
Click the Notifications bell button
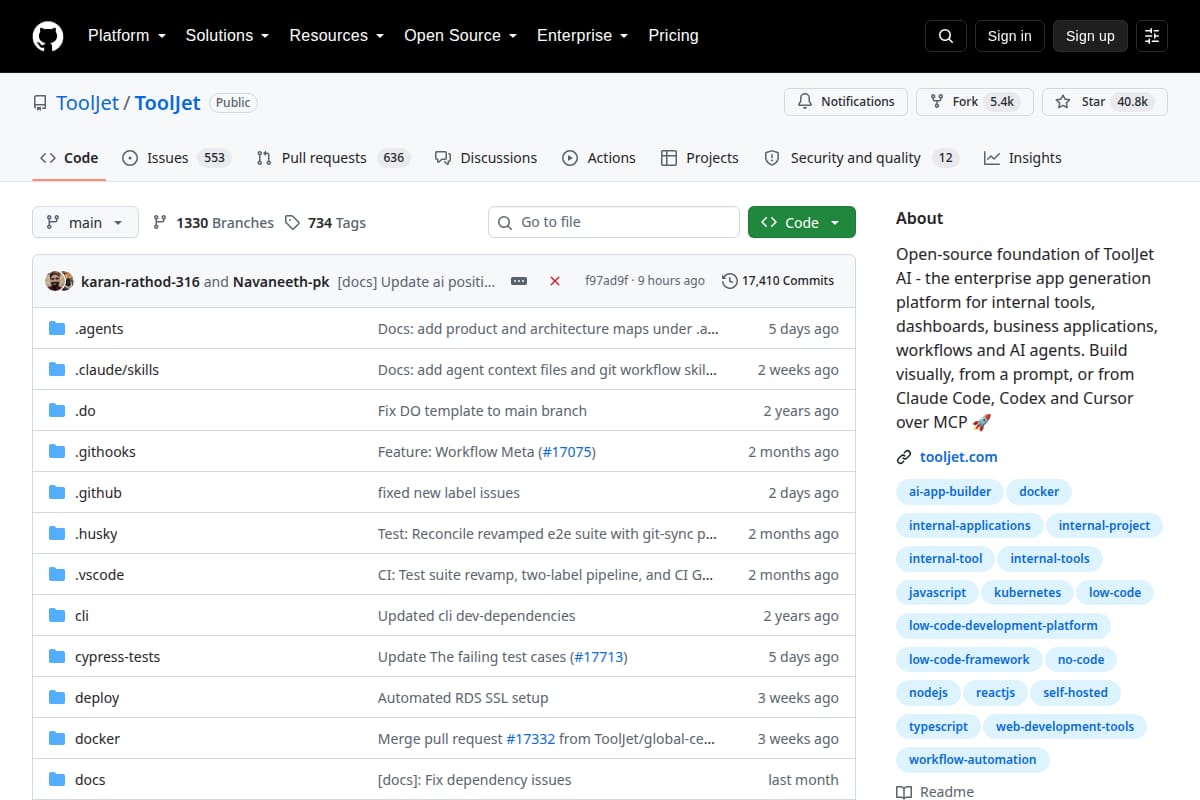(846, 102)
